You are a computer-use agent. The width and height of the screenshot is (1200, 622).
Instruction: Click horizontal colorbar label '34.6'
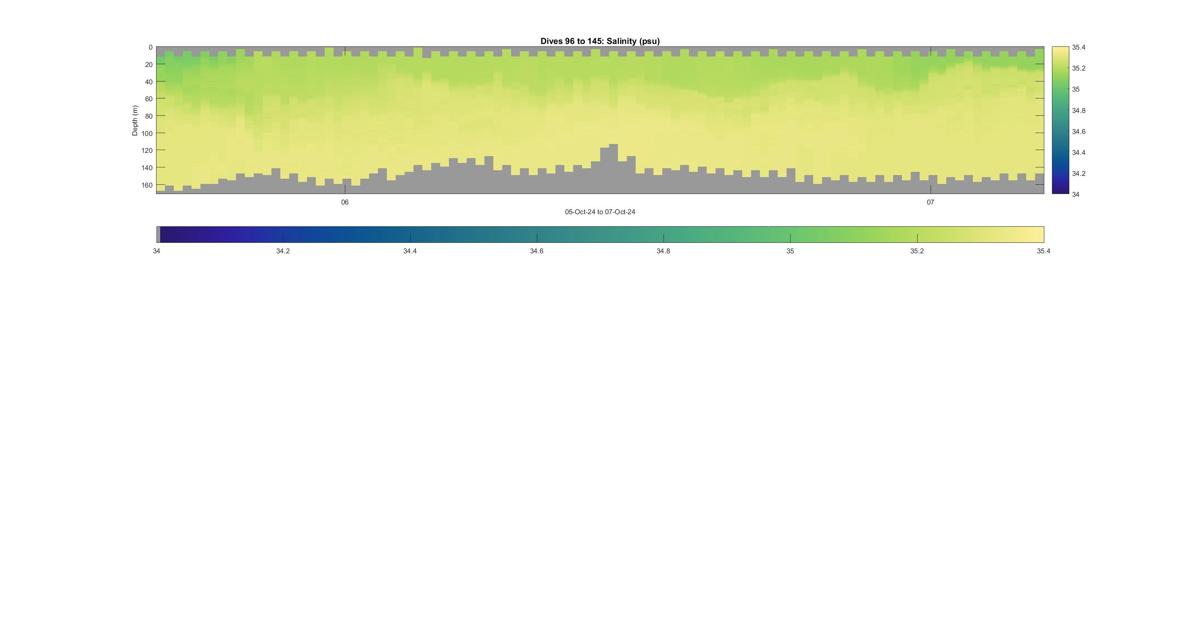(537, 251)
